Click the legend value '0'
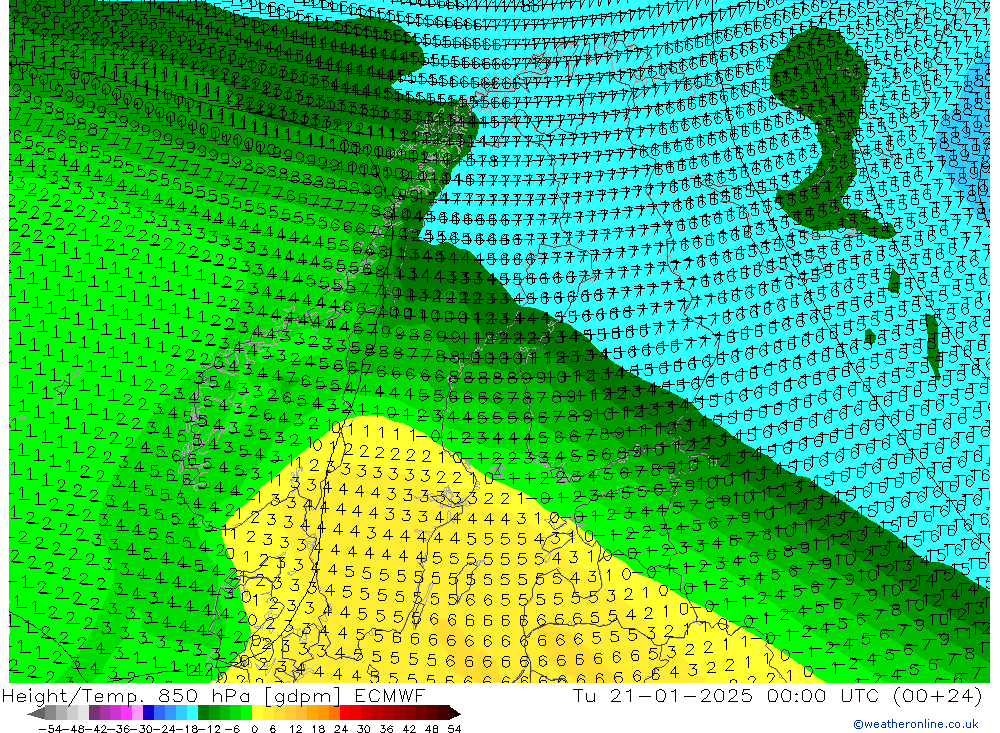The height and width of the screenshot is (733, 1000). point(254,729)
